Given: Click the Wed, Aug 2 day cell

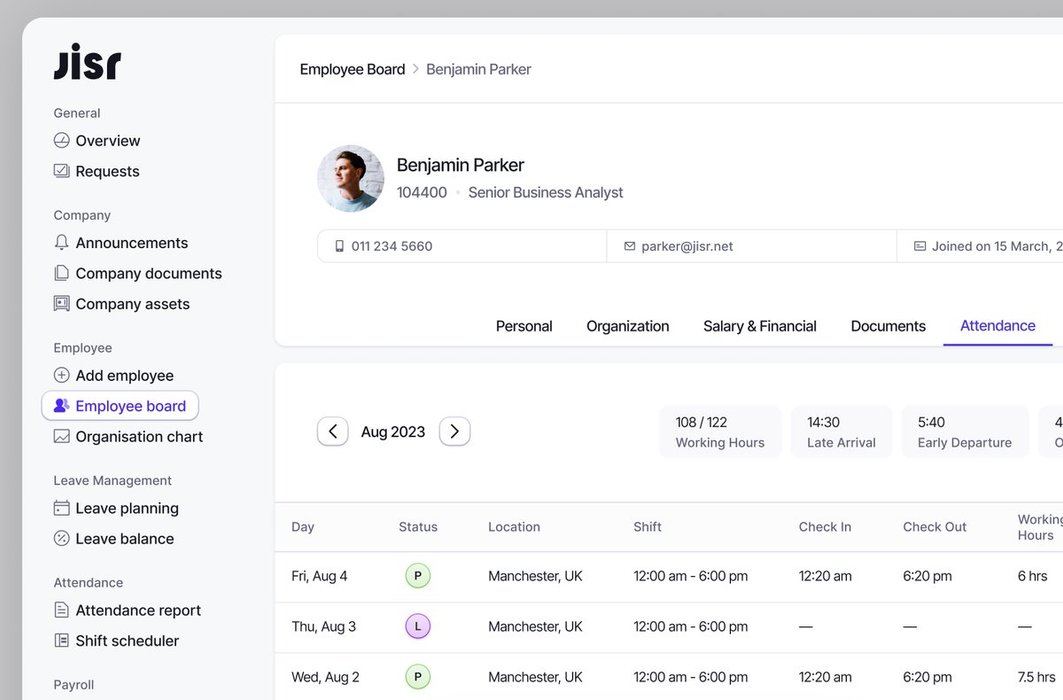Looking at the screenshot, I should pyautogui.click(x=325, y=677).
